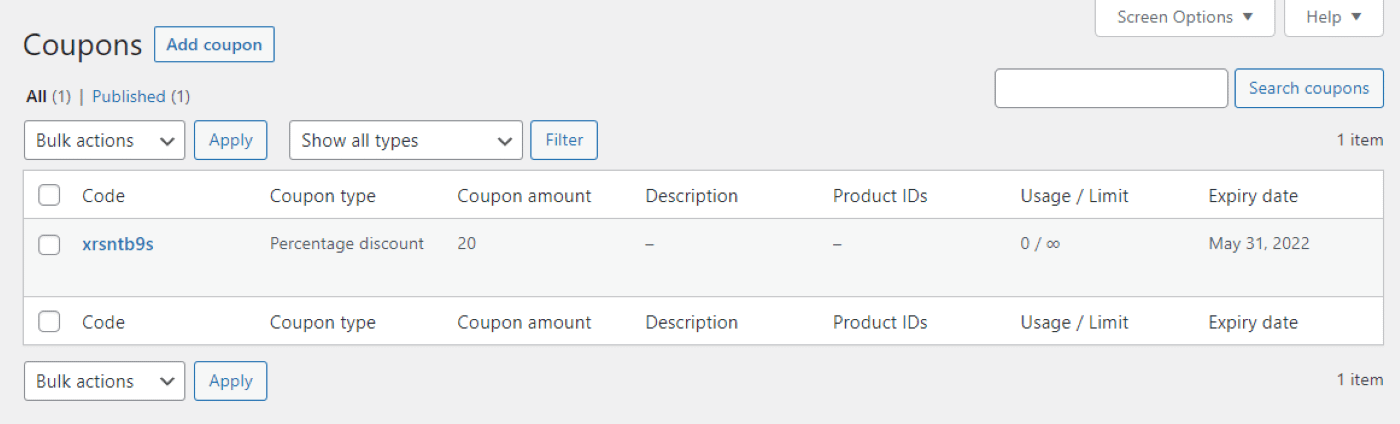The width and height of the screenshot is (1400, 424).
Task: Click the bottom Apply button
Action: tap(231, 381)
